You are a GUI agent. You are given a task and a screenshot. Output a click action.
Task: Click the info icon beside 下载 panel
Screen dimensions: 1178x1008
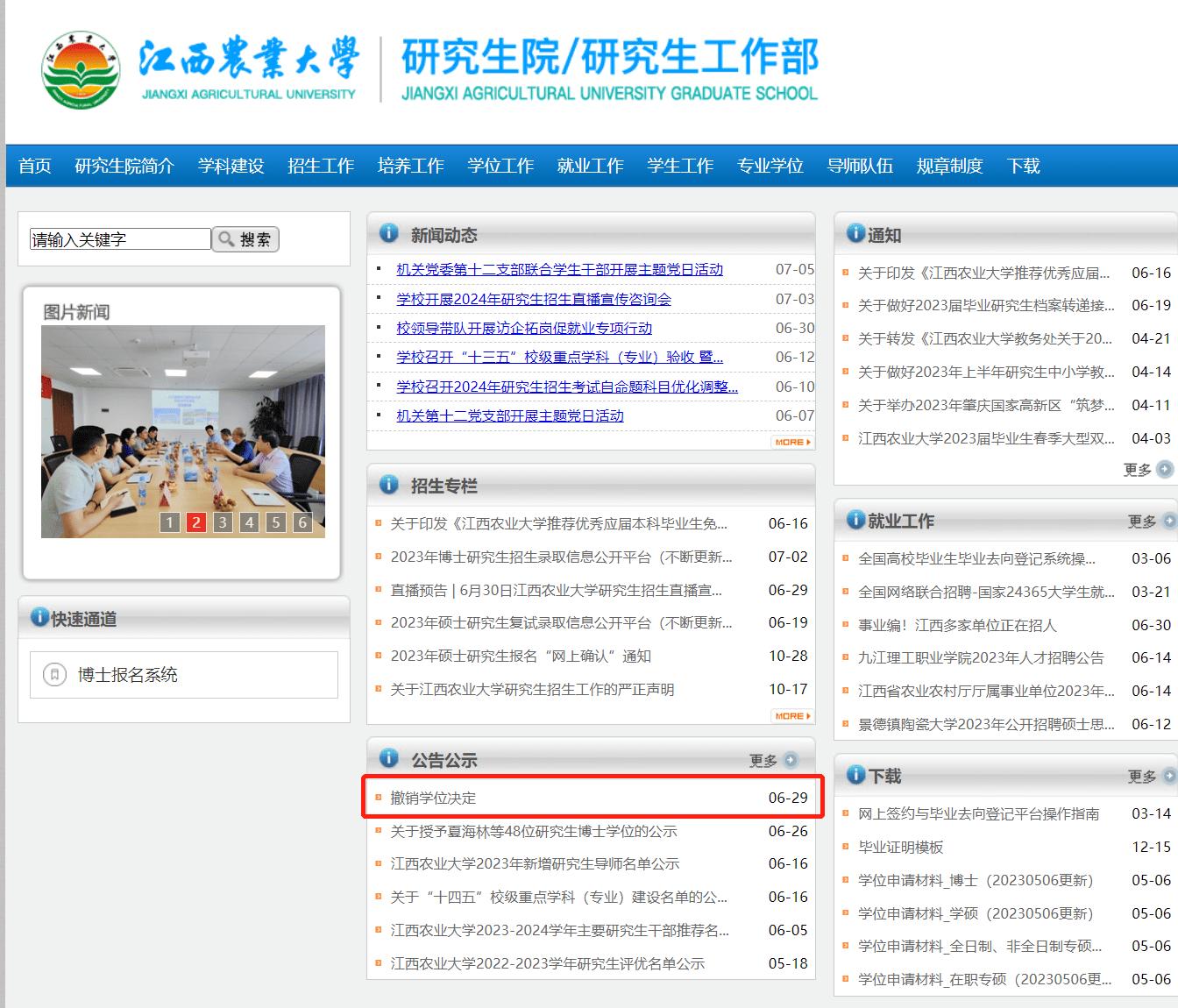(854, 775)
